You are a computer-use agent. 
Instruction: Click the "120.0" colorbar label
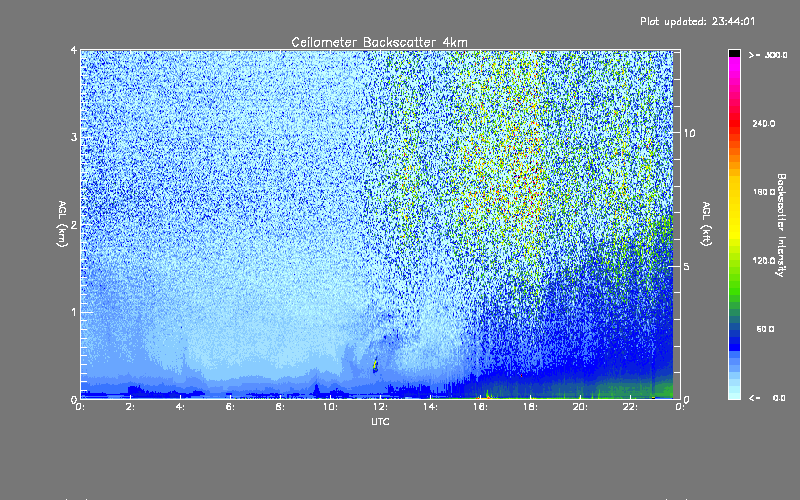tap(764, 260)
